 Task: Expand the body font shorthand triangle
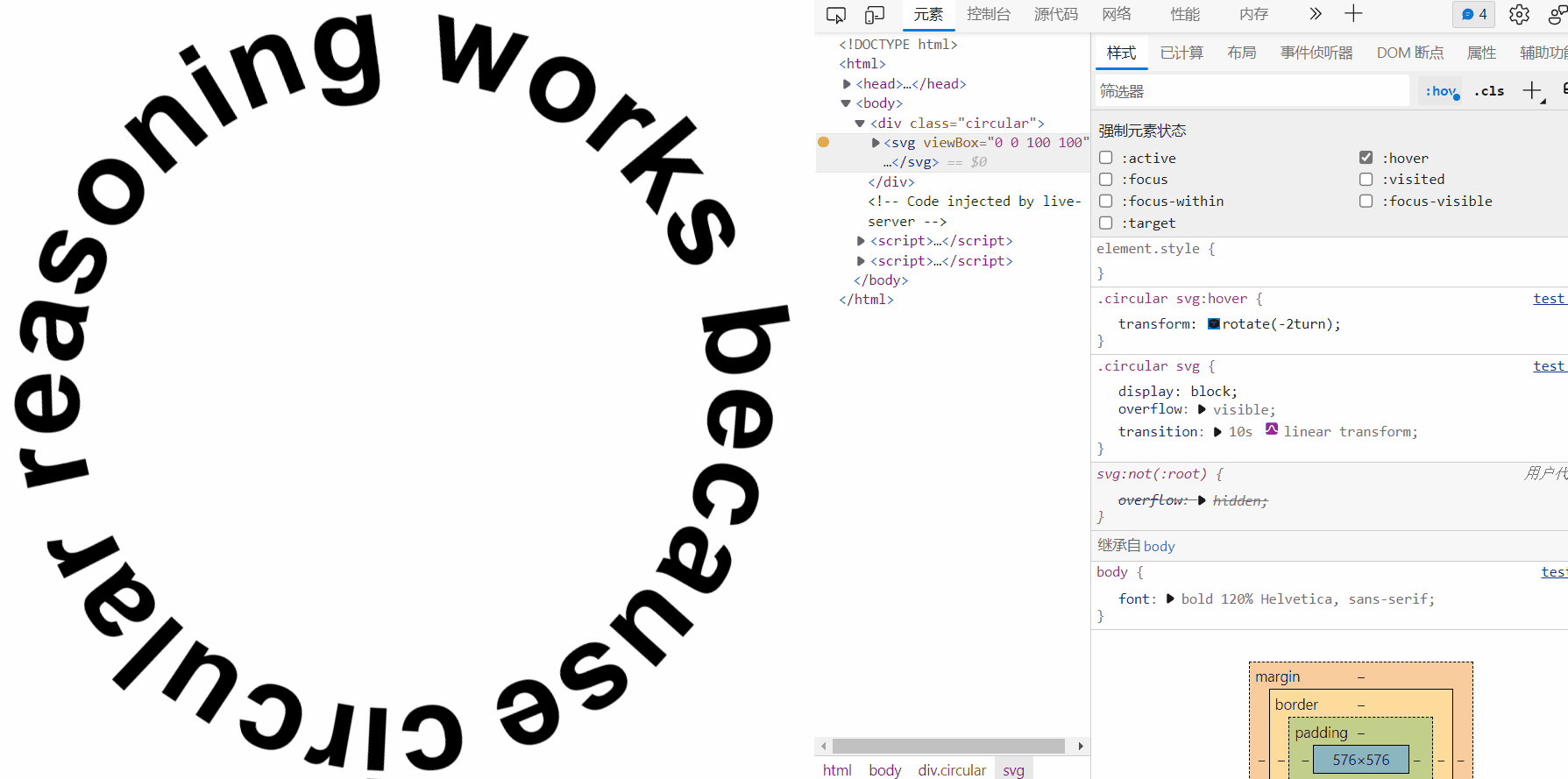1170,598
